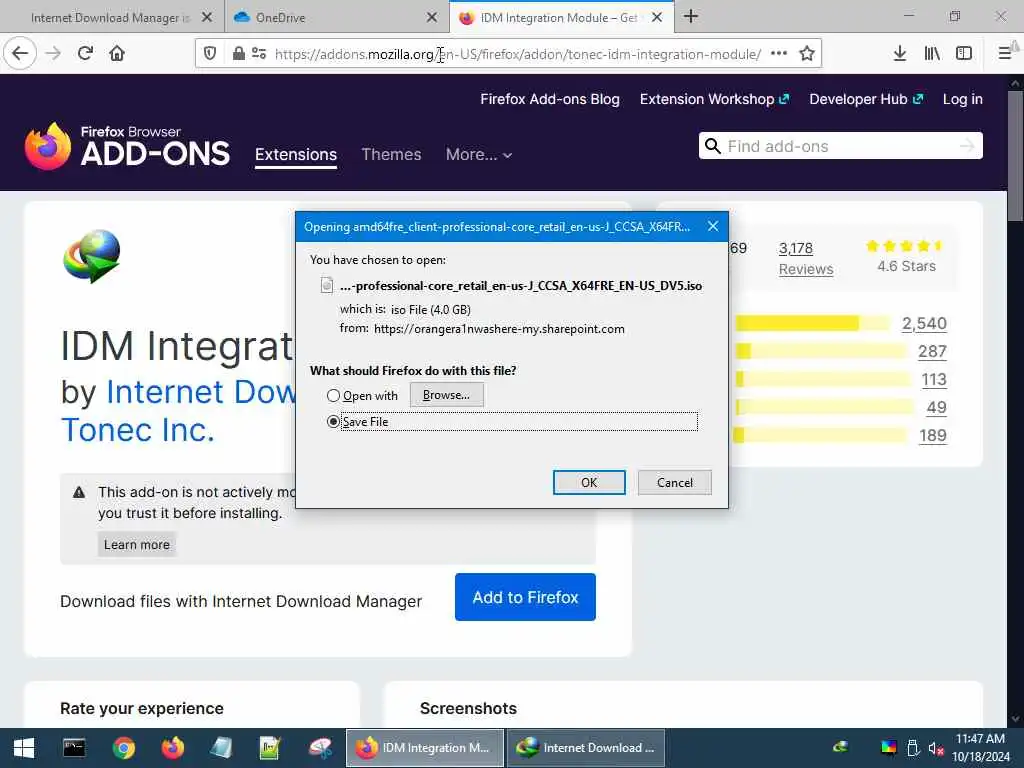Open a new tab with plus button
This screenshot has height=768, width=1024.
(691, 17)
